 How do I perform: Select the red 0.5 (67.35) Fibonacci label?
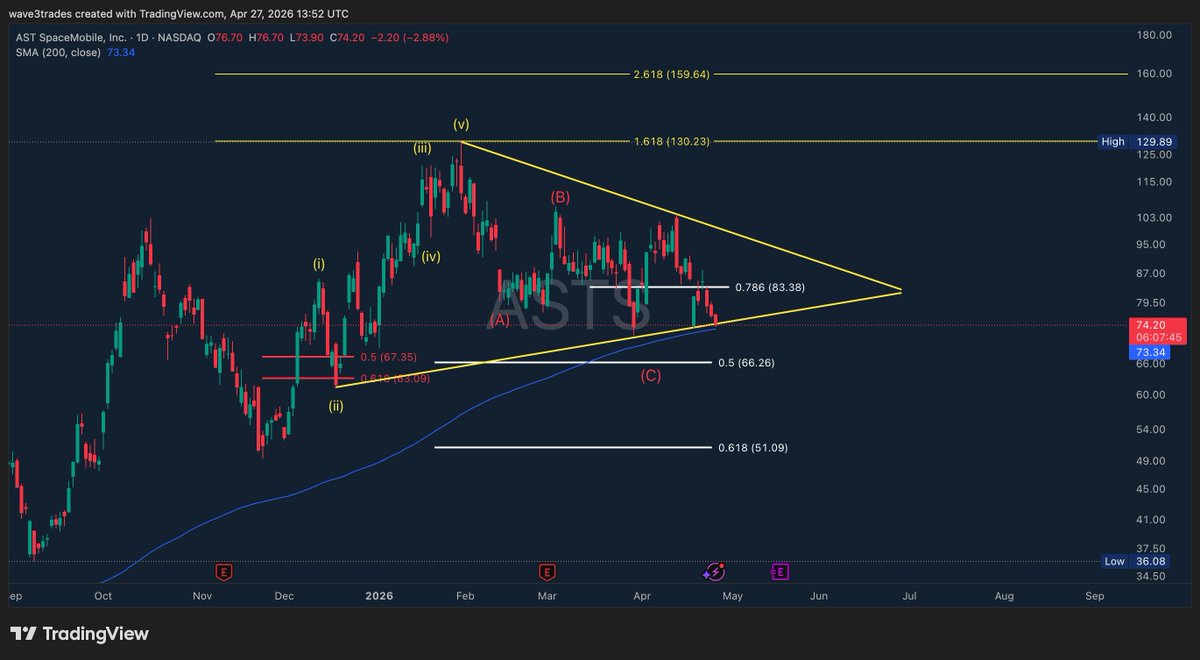tap(388, 357)
